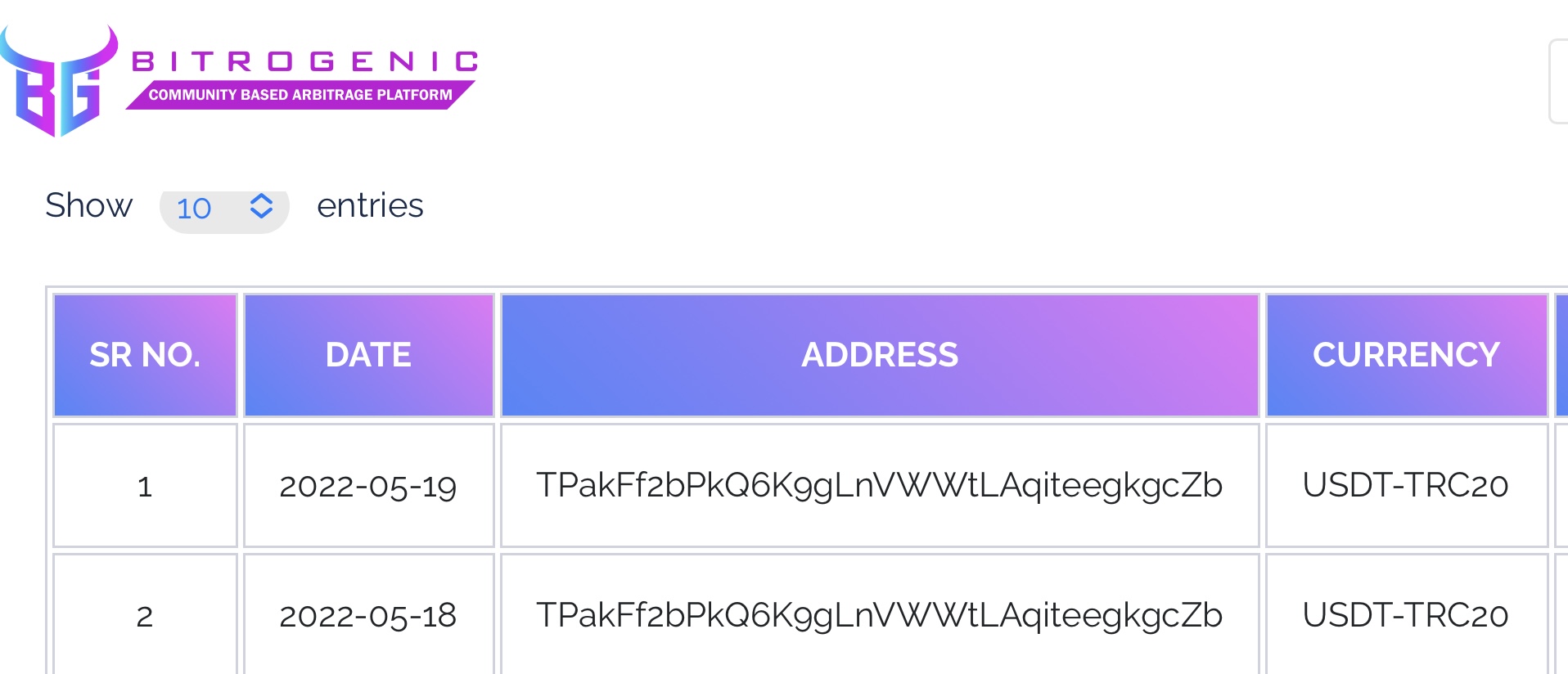Sort by the DATE column header
The width and height of the screenshot is (1568, 674).
[x=368, y=355]
